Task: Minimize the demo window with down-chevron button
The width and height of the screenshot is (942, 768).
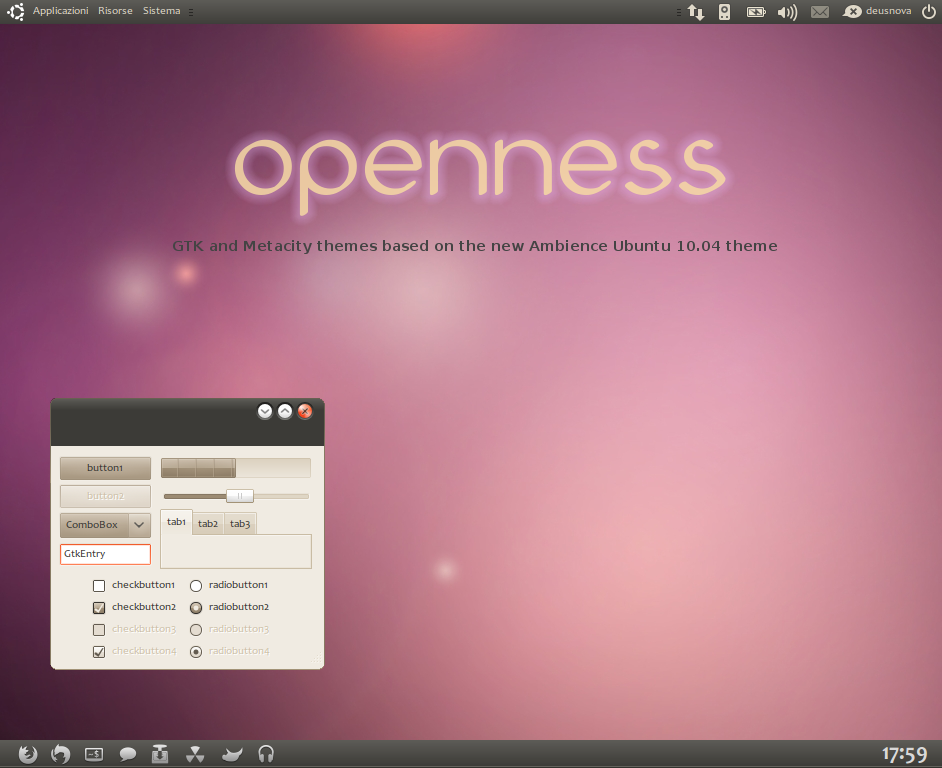Action: point(265,411)
